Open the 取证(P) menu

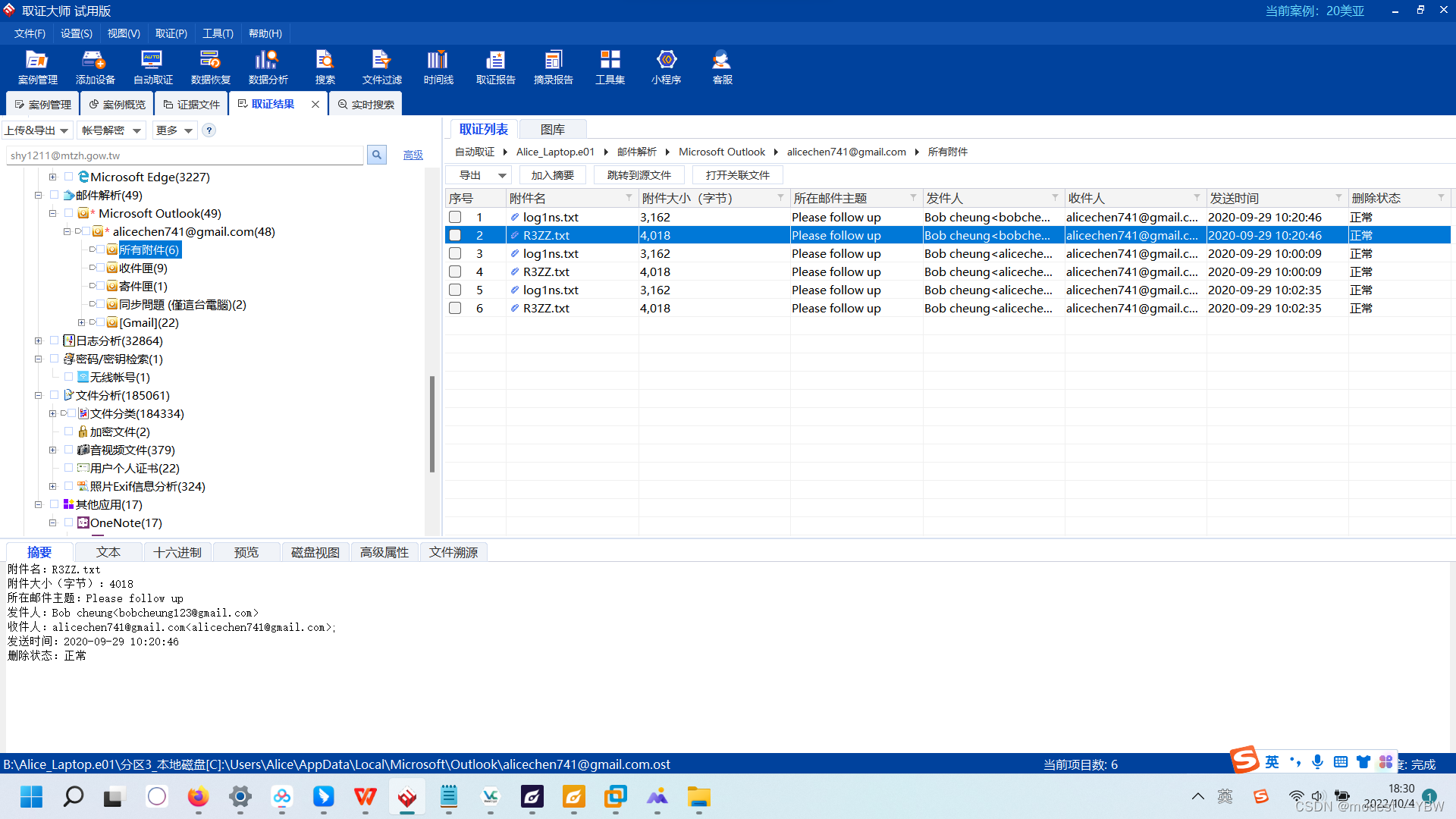171,33
